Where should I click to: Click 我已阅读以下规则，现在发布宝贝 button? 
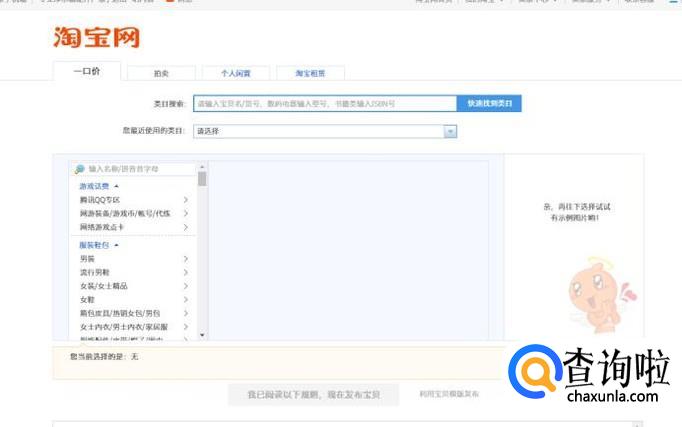coord(314,394)
